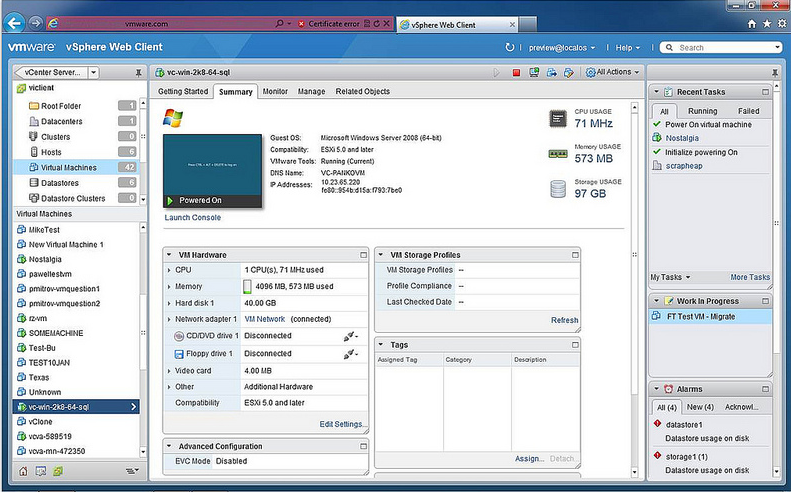Collapse the VM Hardware section triangle

point(169,255)
